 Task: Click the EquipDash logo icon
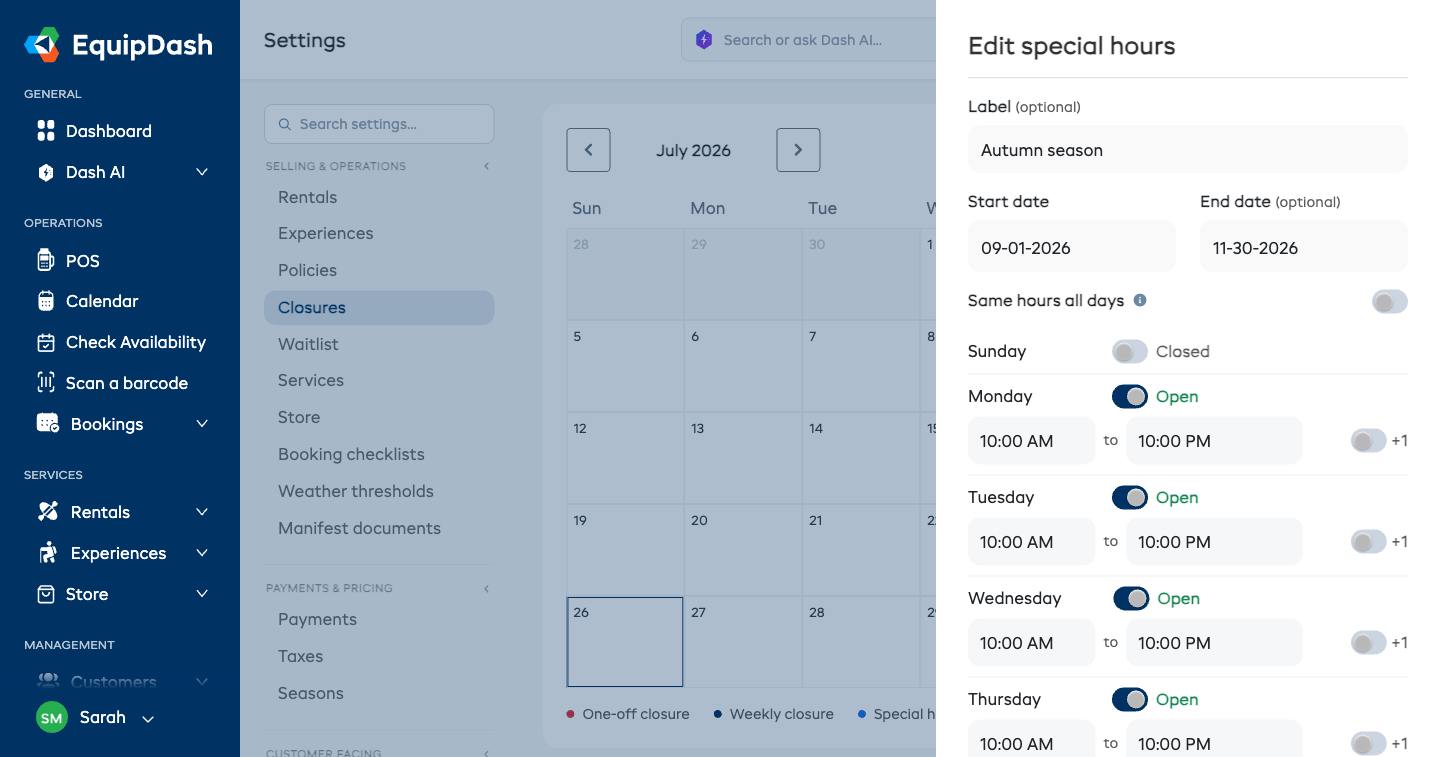[43, 44]
